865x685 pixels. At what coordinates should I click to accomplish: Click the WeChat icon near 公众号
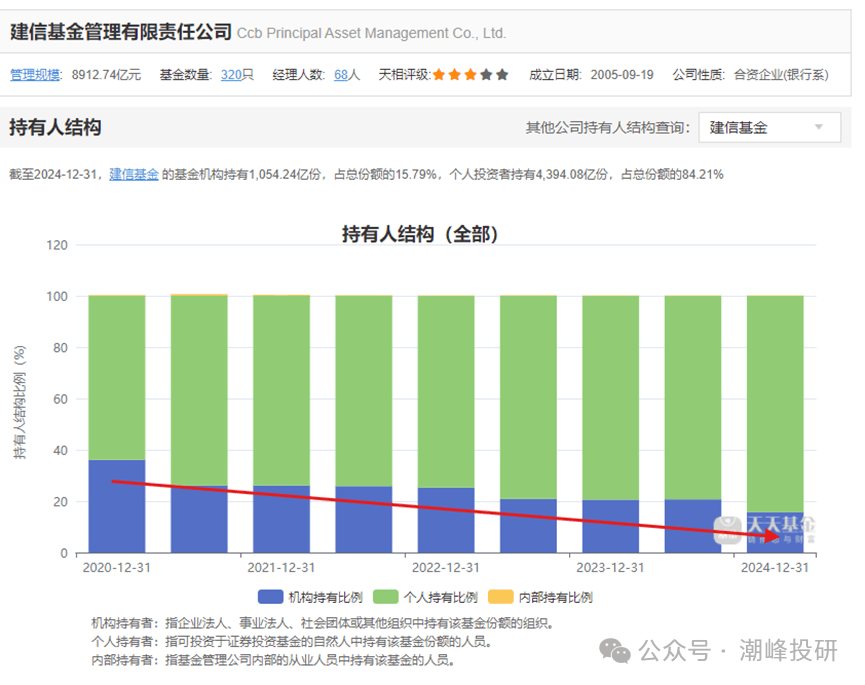(615, 651)
